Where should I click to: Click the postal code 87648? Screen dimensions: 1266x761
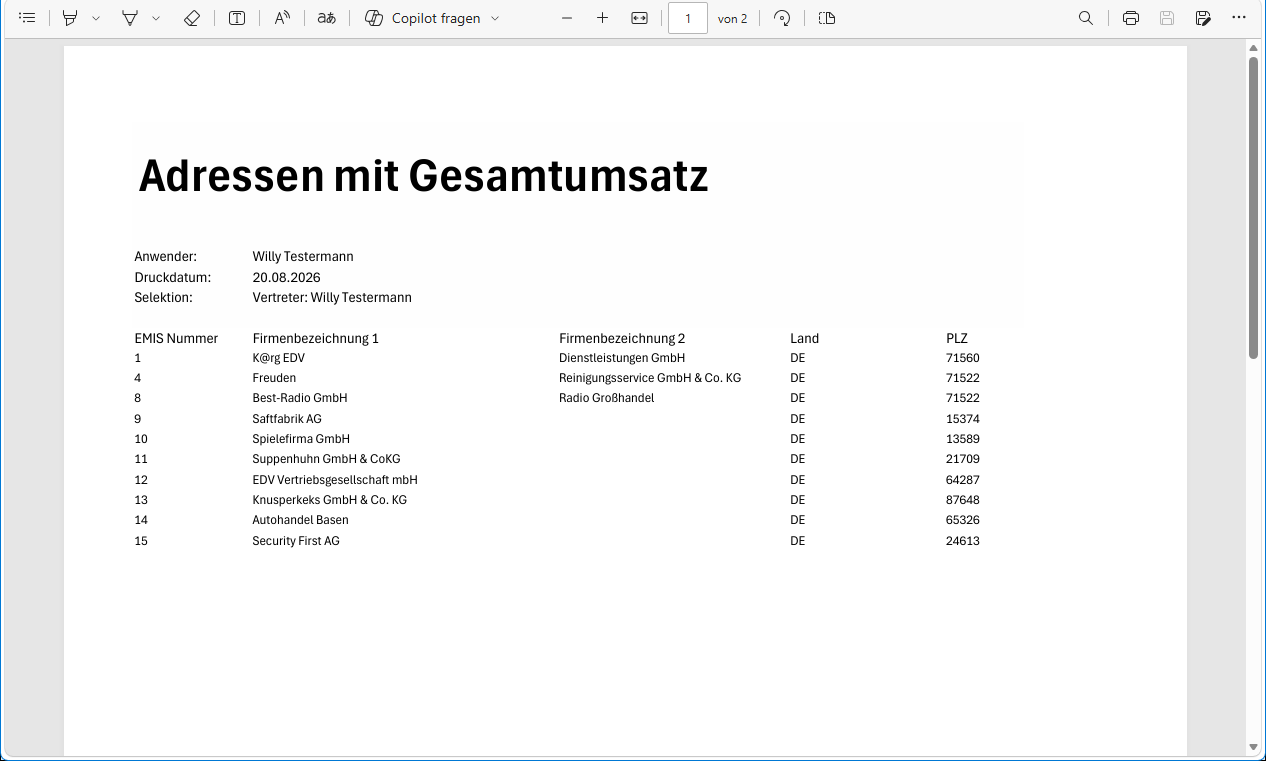click(x=963, y=500)
